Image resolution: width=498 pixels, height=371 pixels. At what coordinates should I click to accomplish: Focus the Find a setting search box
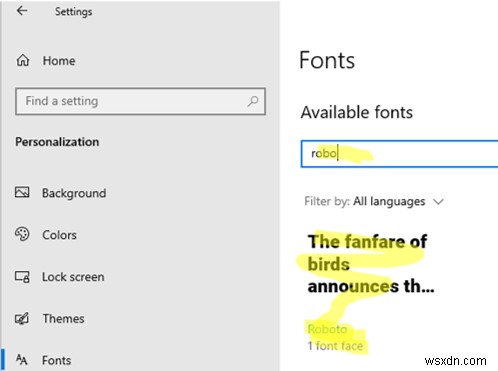[140, 101]
